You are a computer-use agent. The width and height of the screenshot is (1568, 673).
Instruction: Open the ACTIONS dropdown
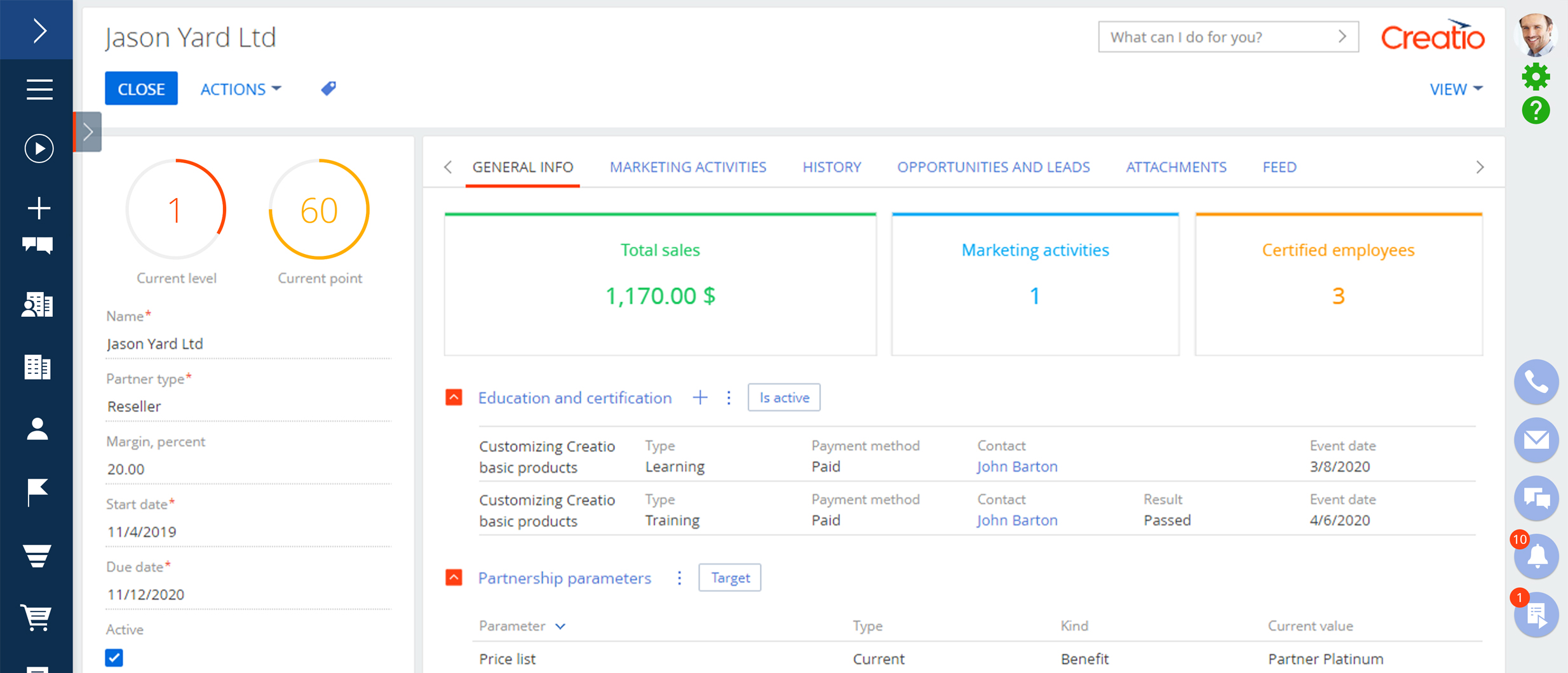pos(241,89)
